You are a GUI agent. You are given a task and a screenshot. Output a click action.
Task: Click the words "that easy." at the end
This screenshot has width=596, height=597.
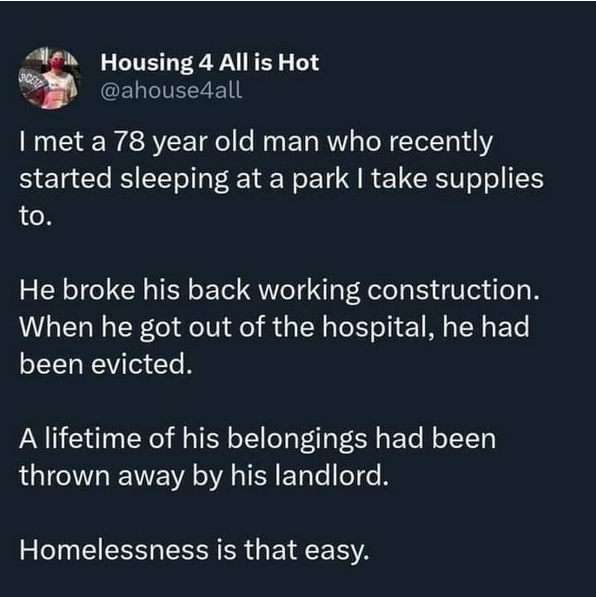coord(307,551)
